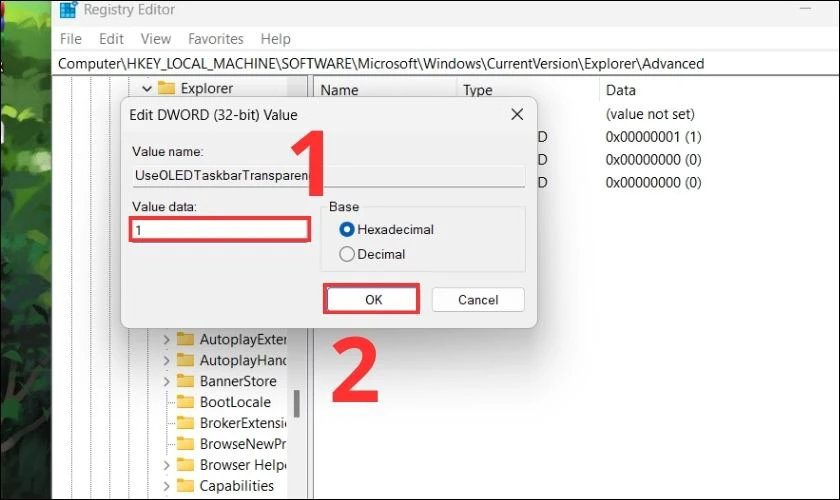The width and height of the screenshot is (840, 500).
Task: Minimize the Registry Editor window
Action: 805,9
